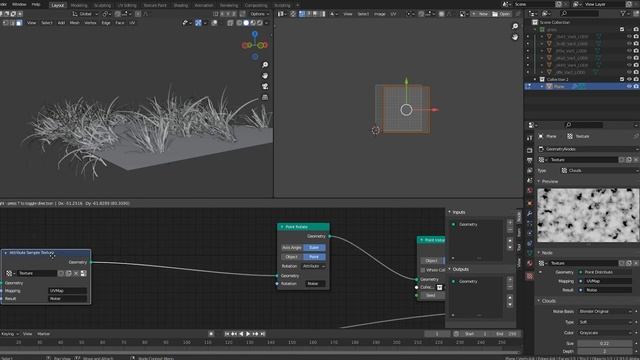Select rendered viewport shading mode
The image size is (640, 360).
pyautogui.click(x=260, y=23)
